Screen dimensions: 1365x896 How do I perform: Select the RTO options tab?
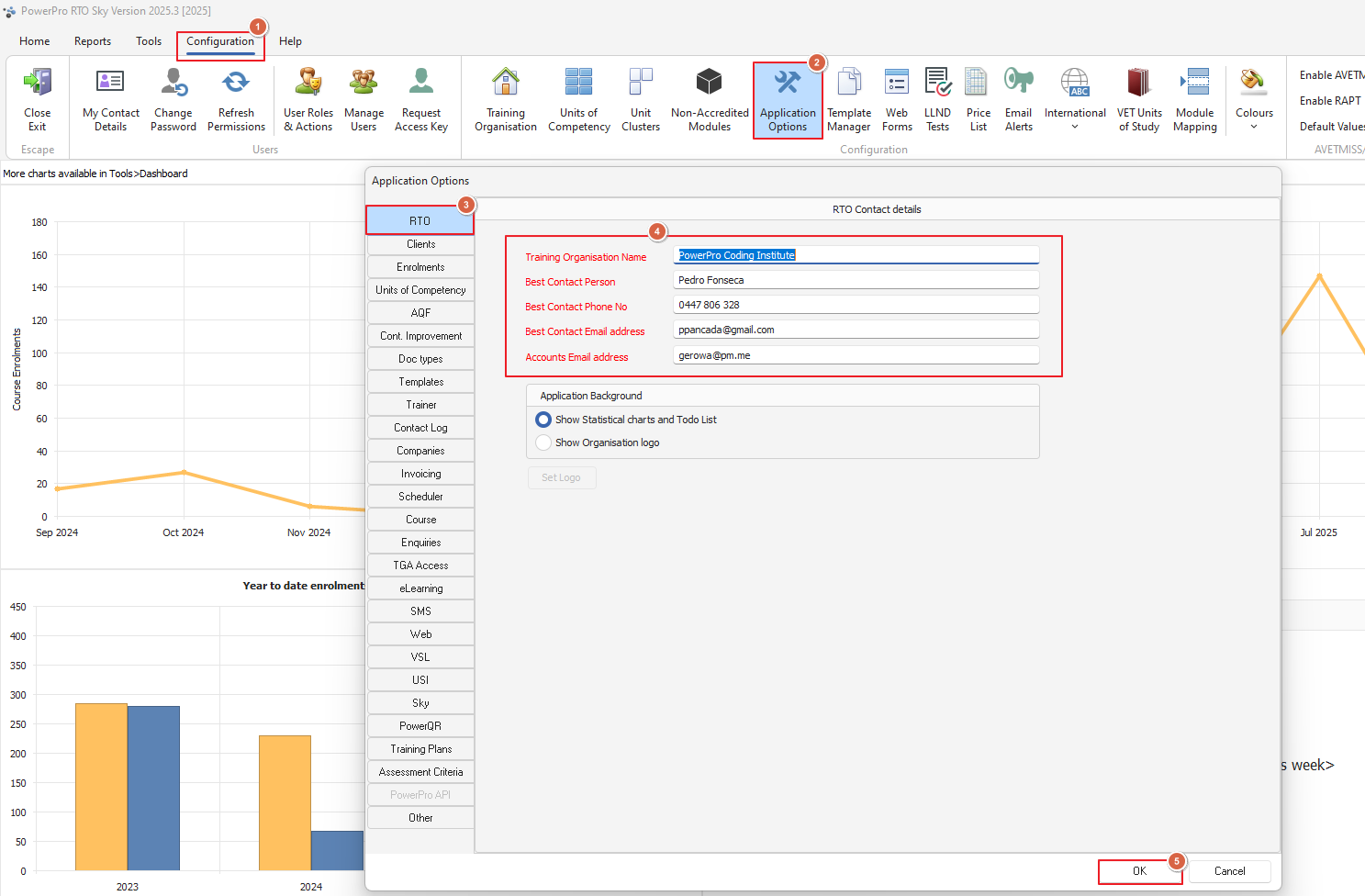click(420, 220)
